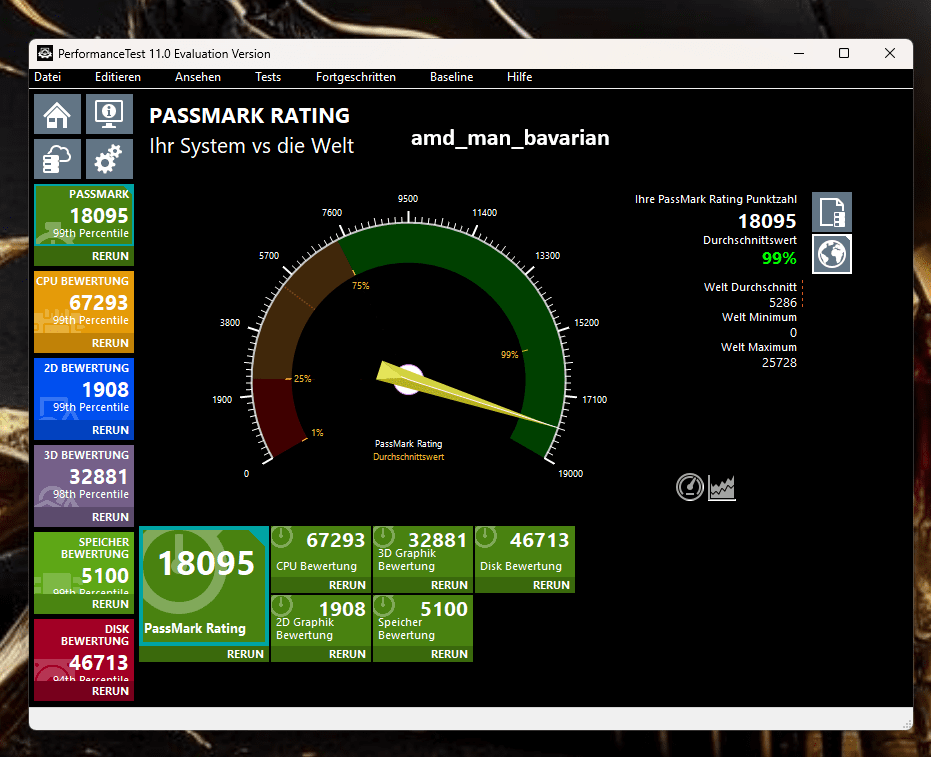Switch to the gauge dial view icon
Viewport: 931px width, 757px height.
click(x=690, y=487)
